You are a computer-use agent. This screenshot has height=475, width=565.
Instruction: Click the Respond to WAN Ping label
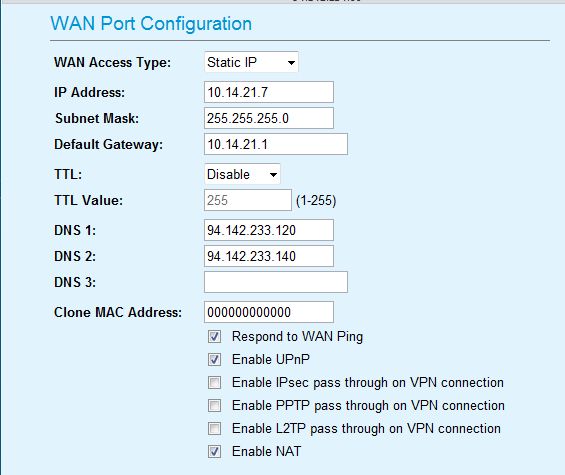[297, 337]
